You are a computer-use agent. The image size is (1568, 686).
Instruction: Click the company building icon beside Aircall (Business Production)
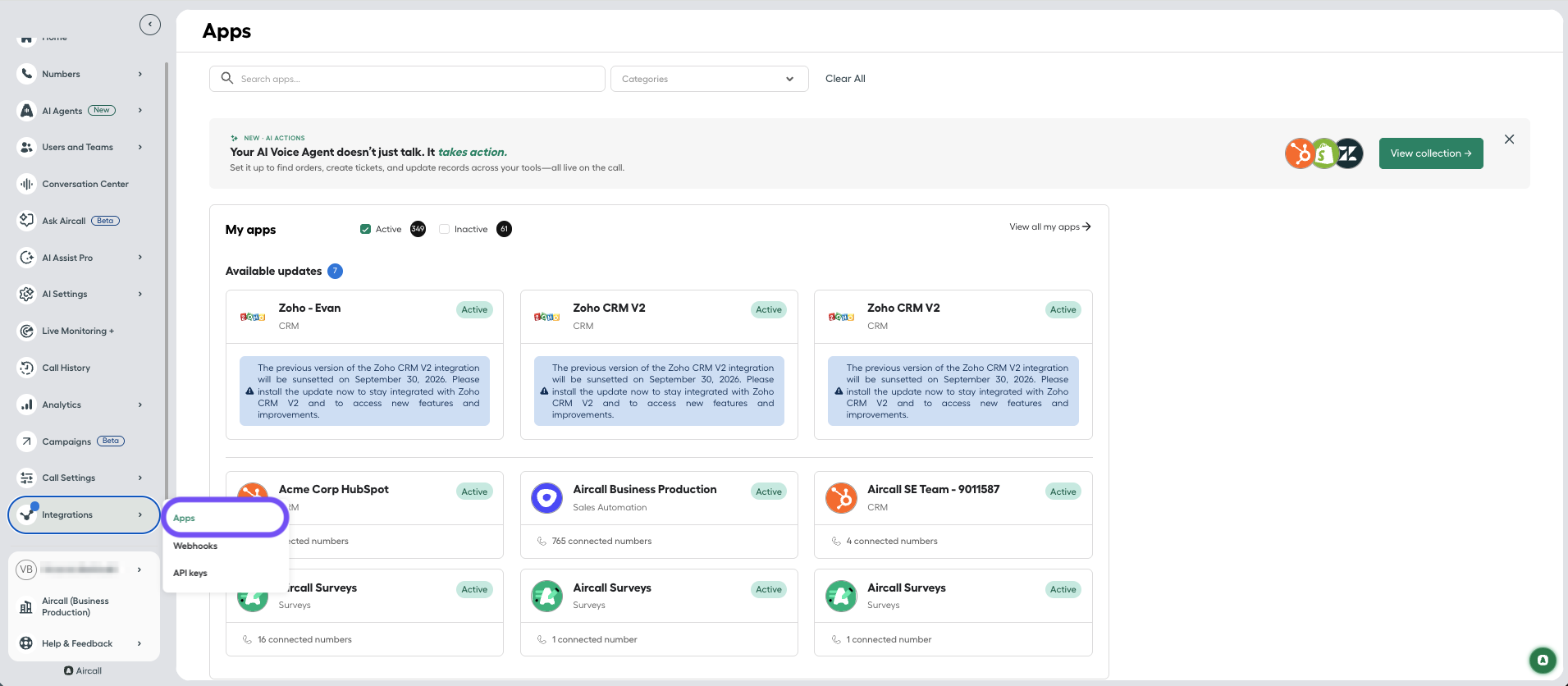26,607
